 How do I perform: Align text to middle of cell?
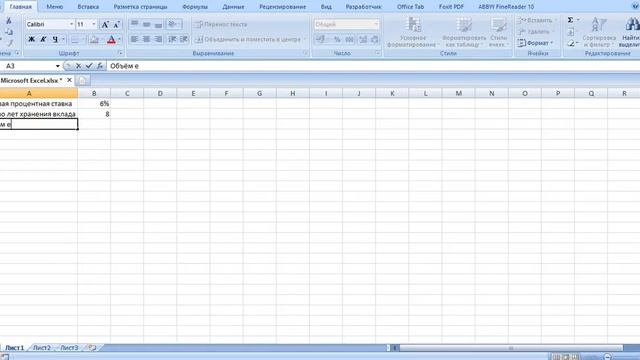[147, 24]
